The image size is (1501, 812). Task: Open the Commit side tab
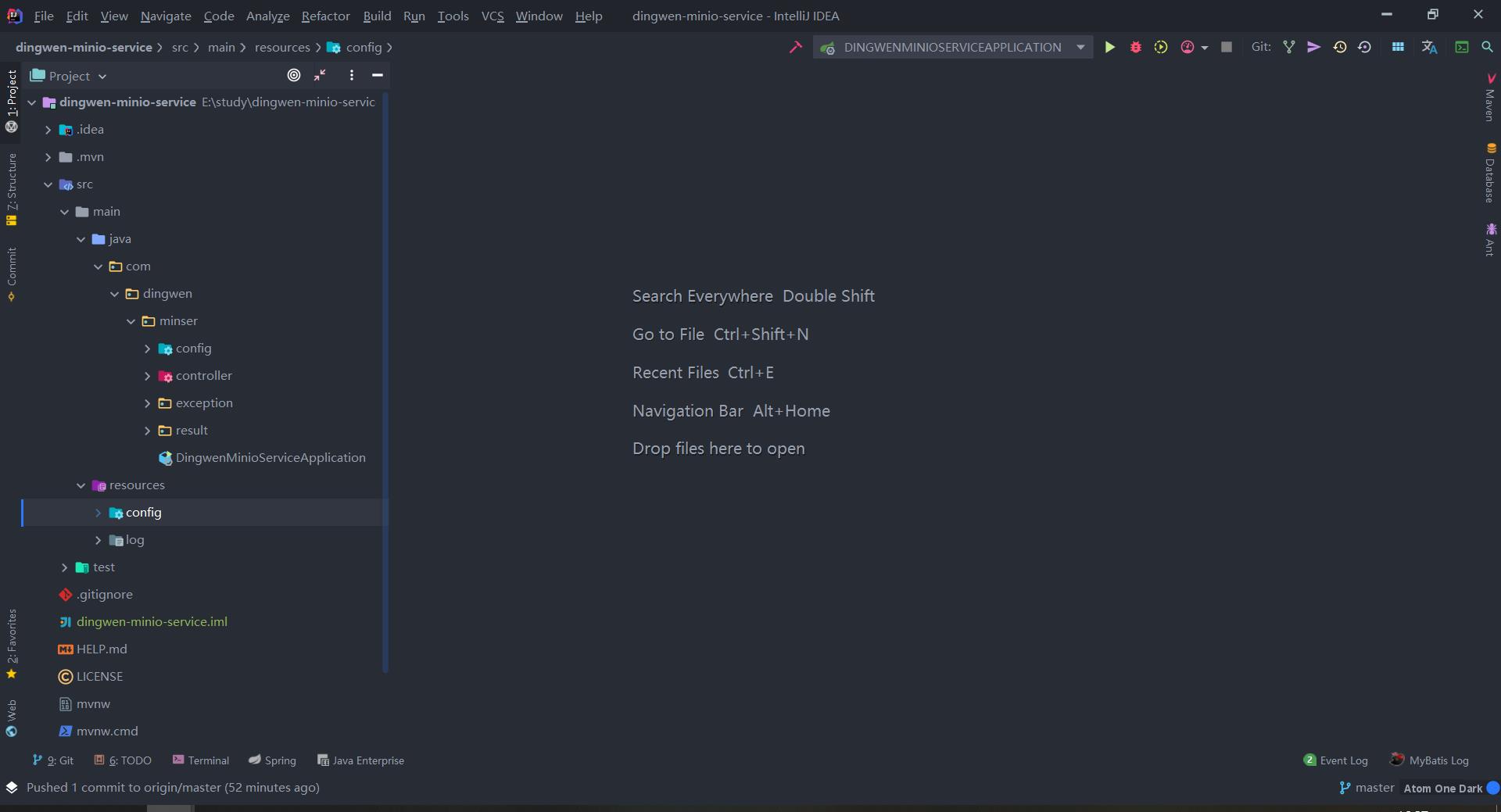(x=12, y=274)
